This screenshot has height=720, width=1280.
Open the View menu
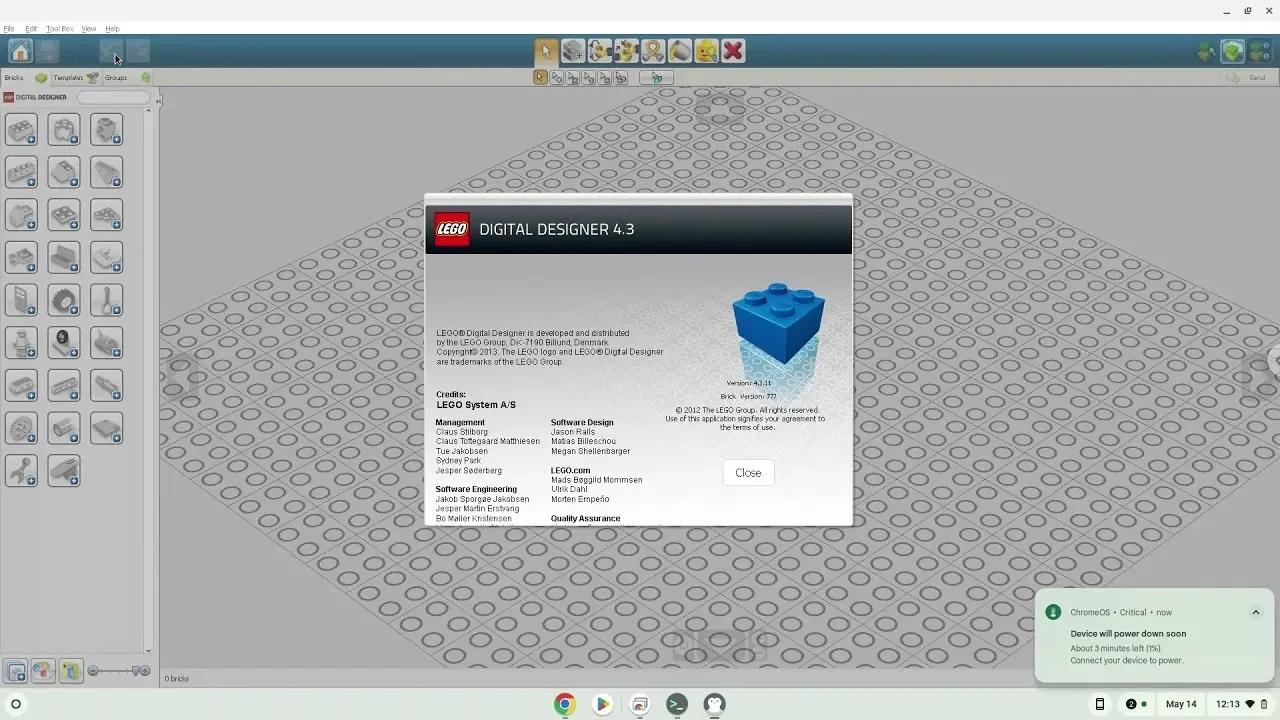pyautogui.click(x=89, y=29)
